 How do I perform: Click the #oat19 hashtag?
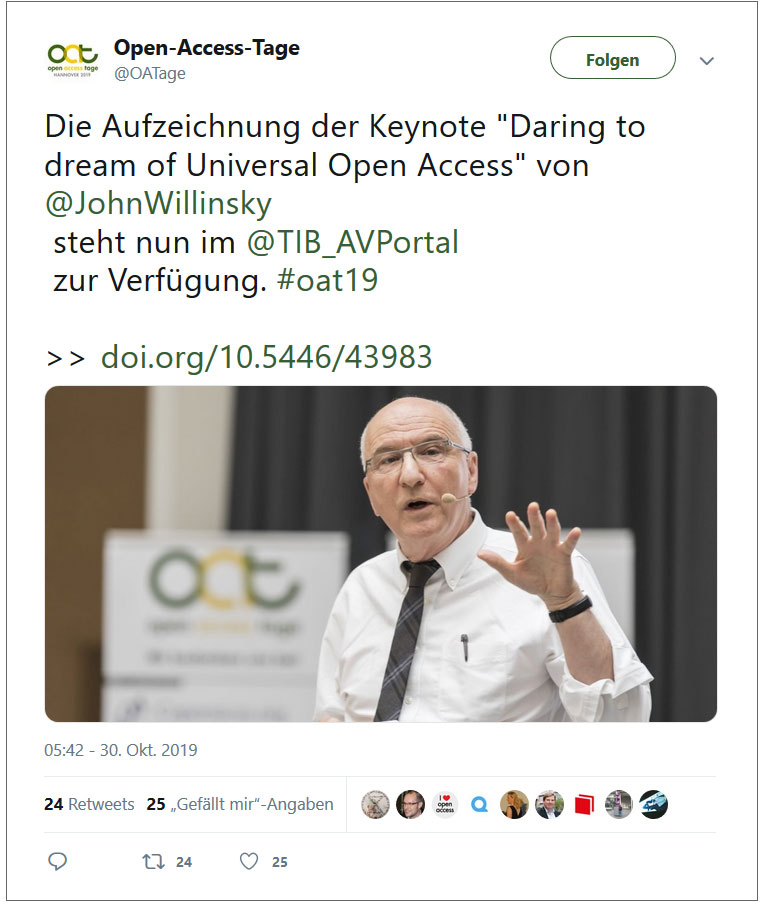point(327,280)
